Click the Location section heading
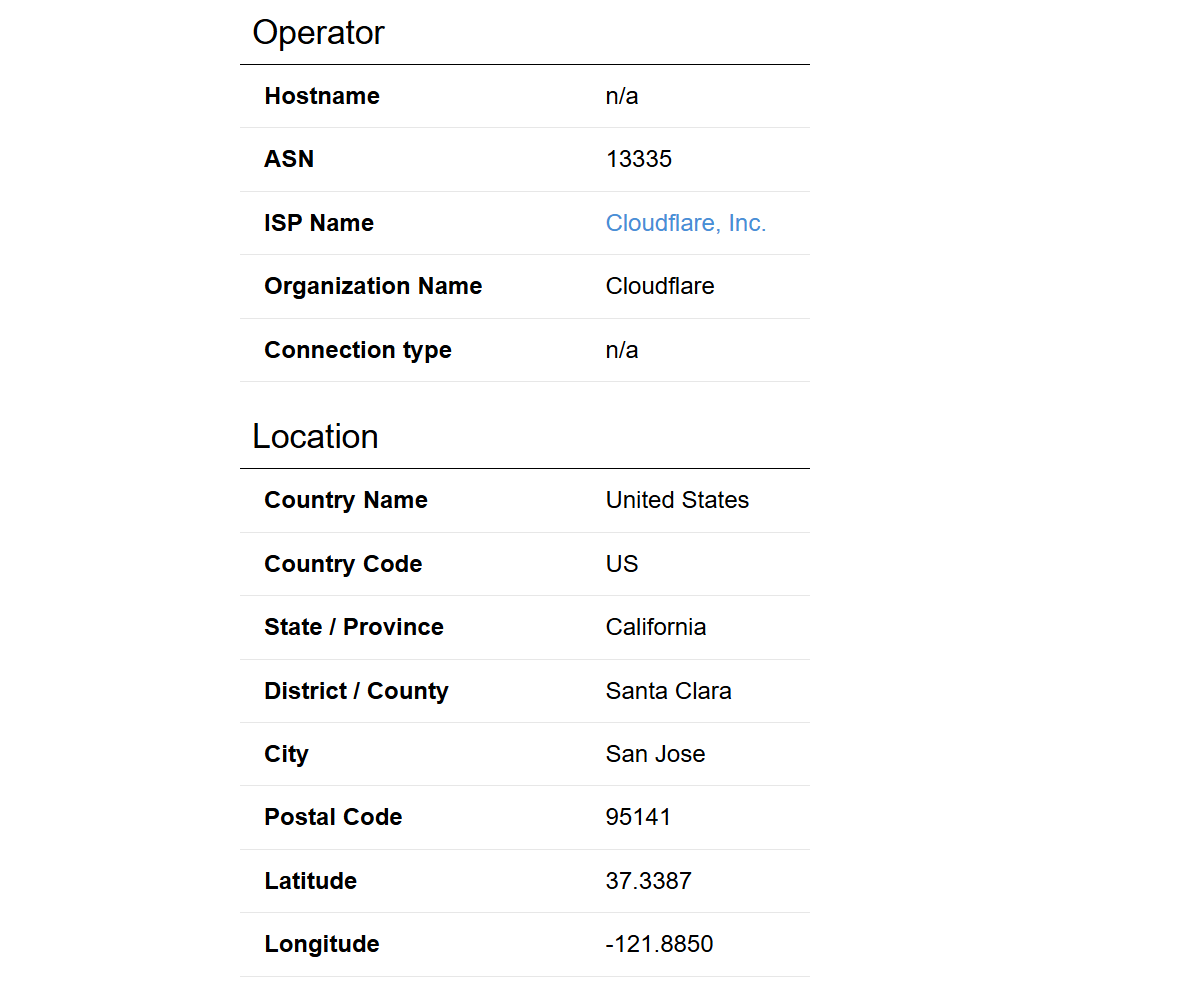The image size is (1182, 1001). click(315, 436)
